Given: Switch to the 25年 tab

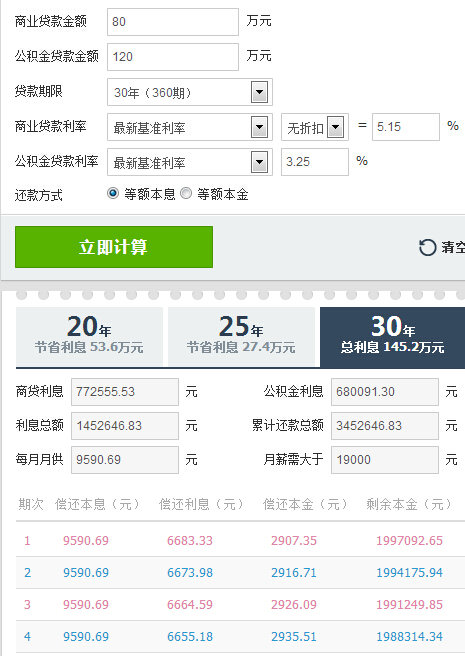Looking at the screenshot, I should pos(241,336).
